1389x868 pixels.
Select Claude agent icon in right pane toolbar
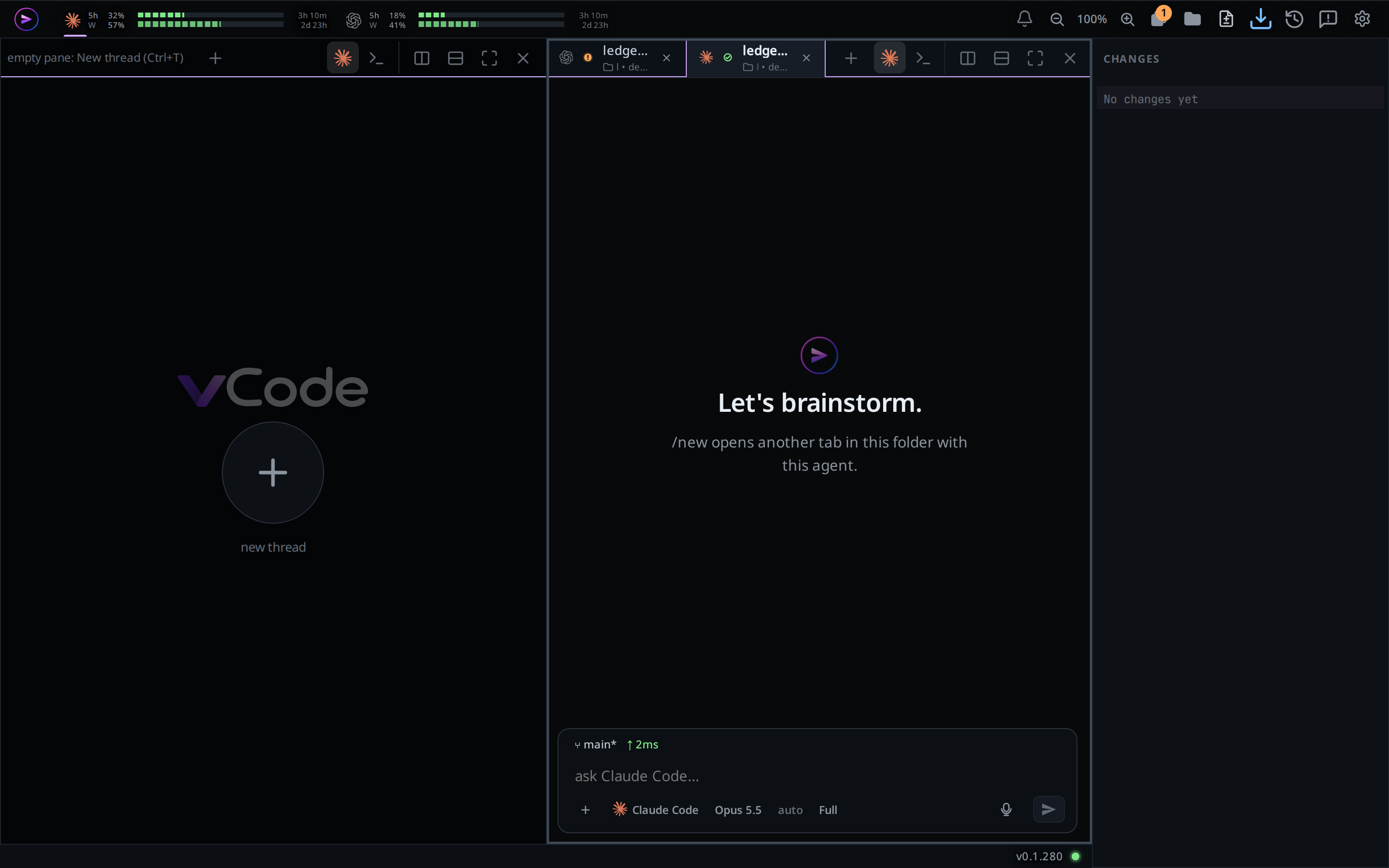(890, 57)
